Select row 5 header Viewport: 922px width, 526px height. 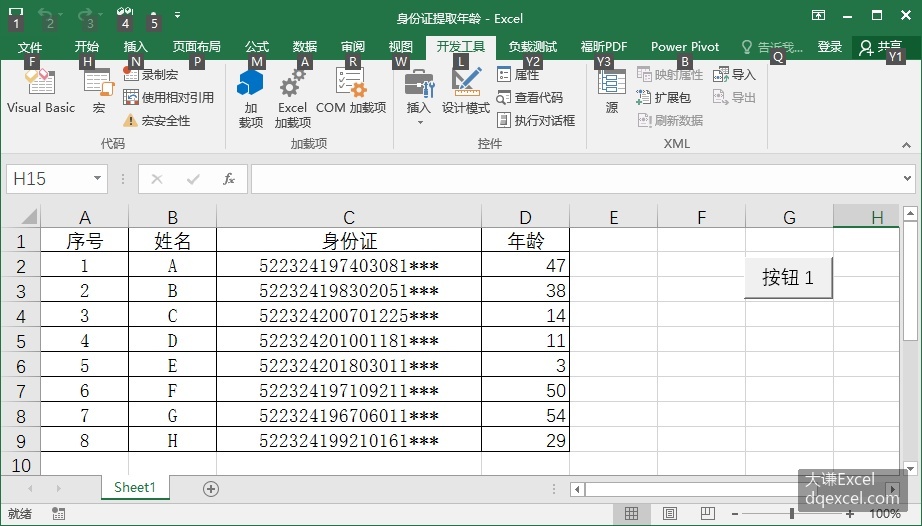click(x=21, y=341)
